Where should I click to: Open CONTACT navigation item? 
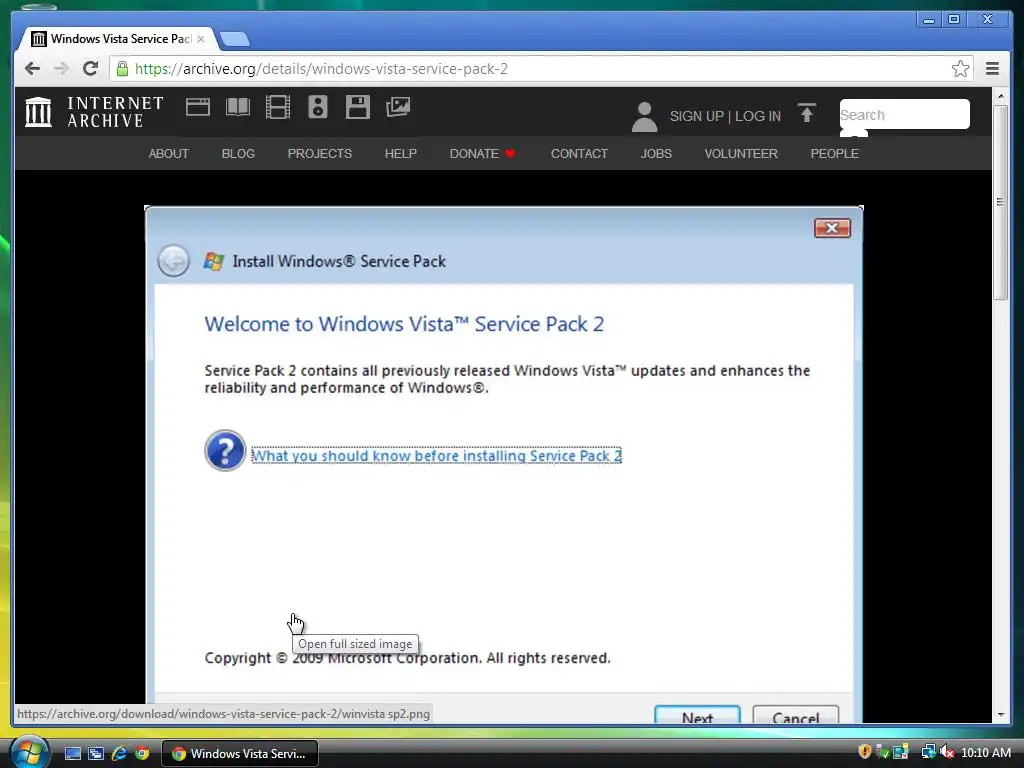pyautogui.click(x=579, y=153)
